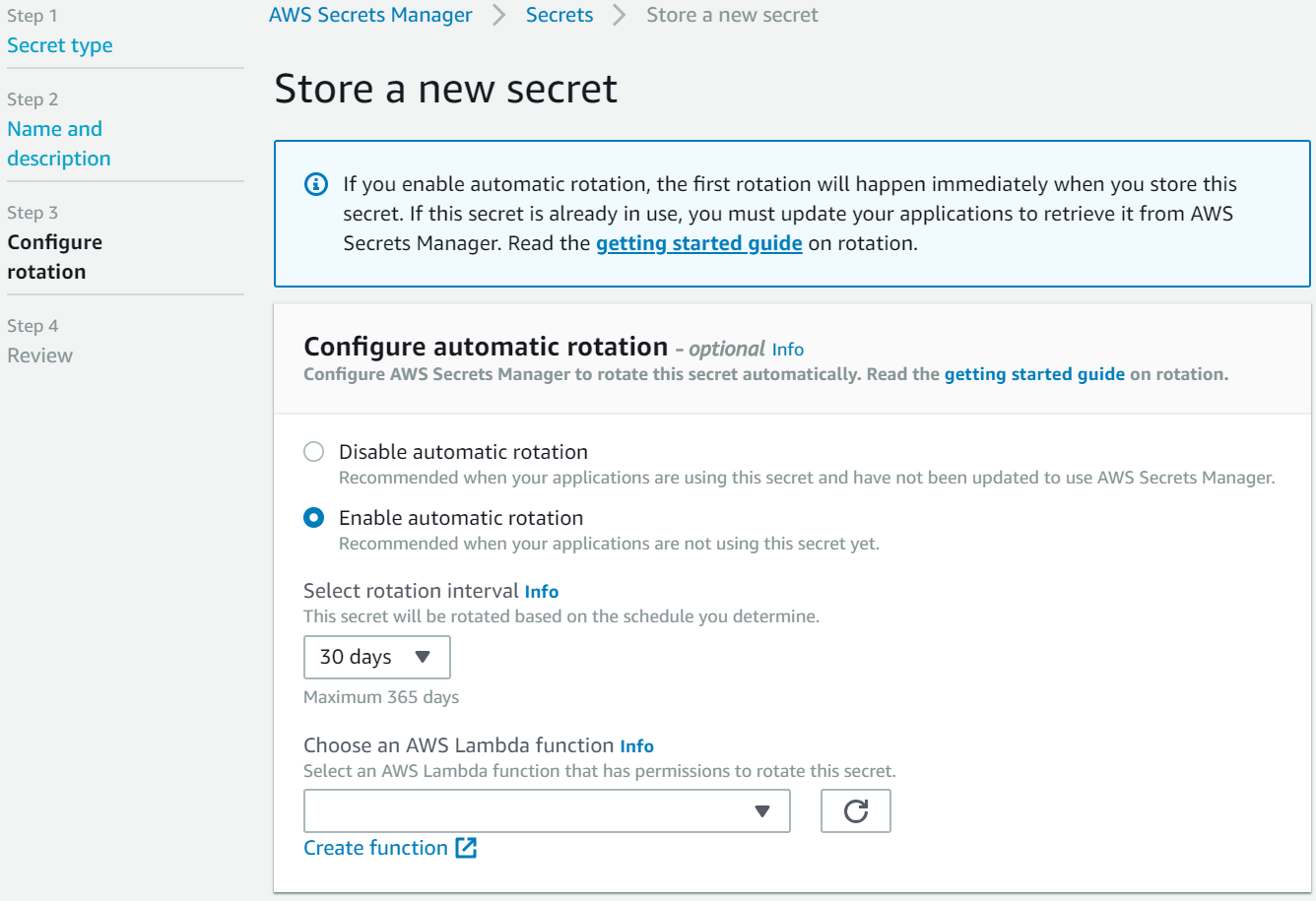The height and width of the screenshot is (901, 1316).
Task: Open getting started guide link in blue banner
Action: 699,243
